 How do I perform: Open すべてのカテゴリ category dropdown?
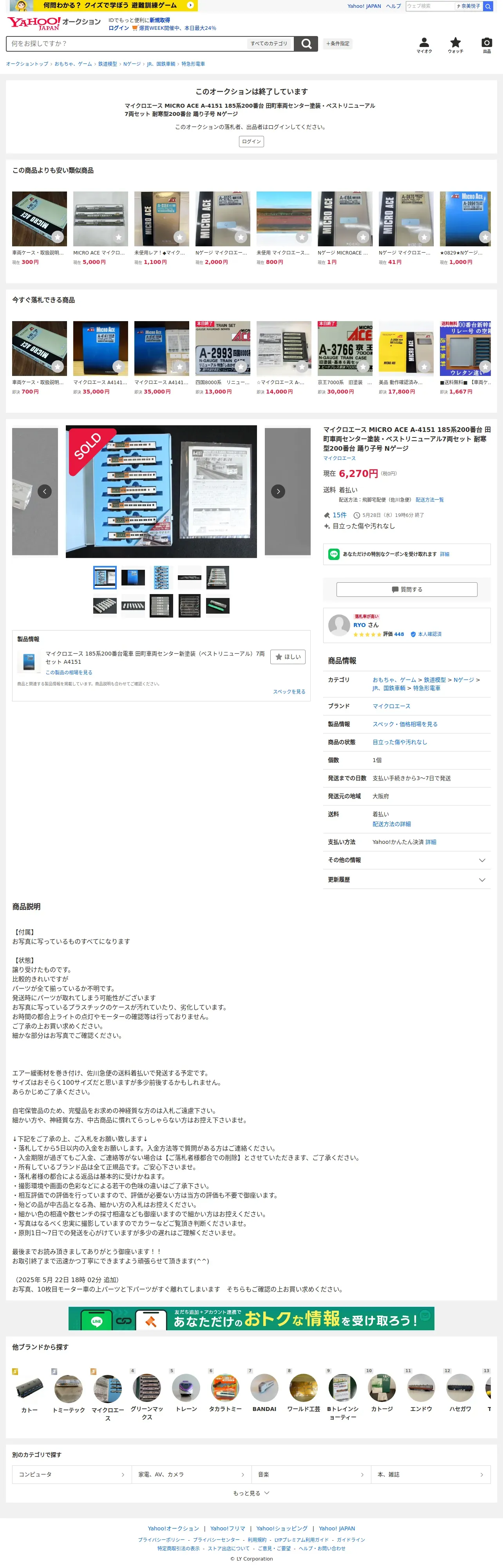[x=269, y=44]
